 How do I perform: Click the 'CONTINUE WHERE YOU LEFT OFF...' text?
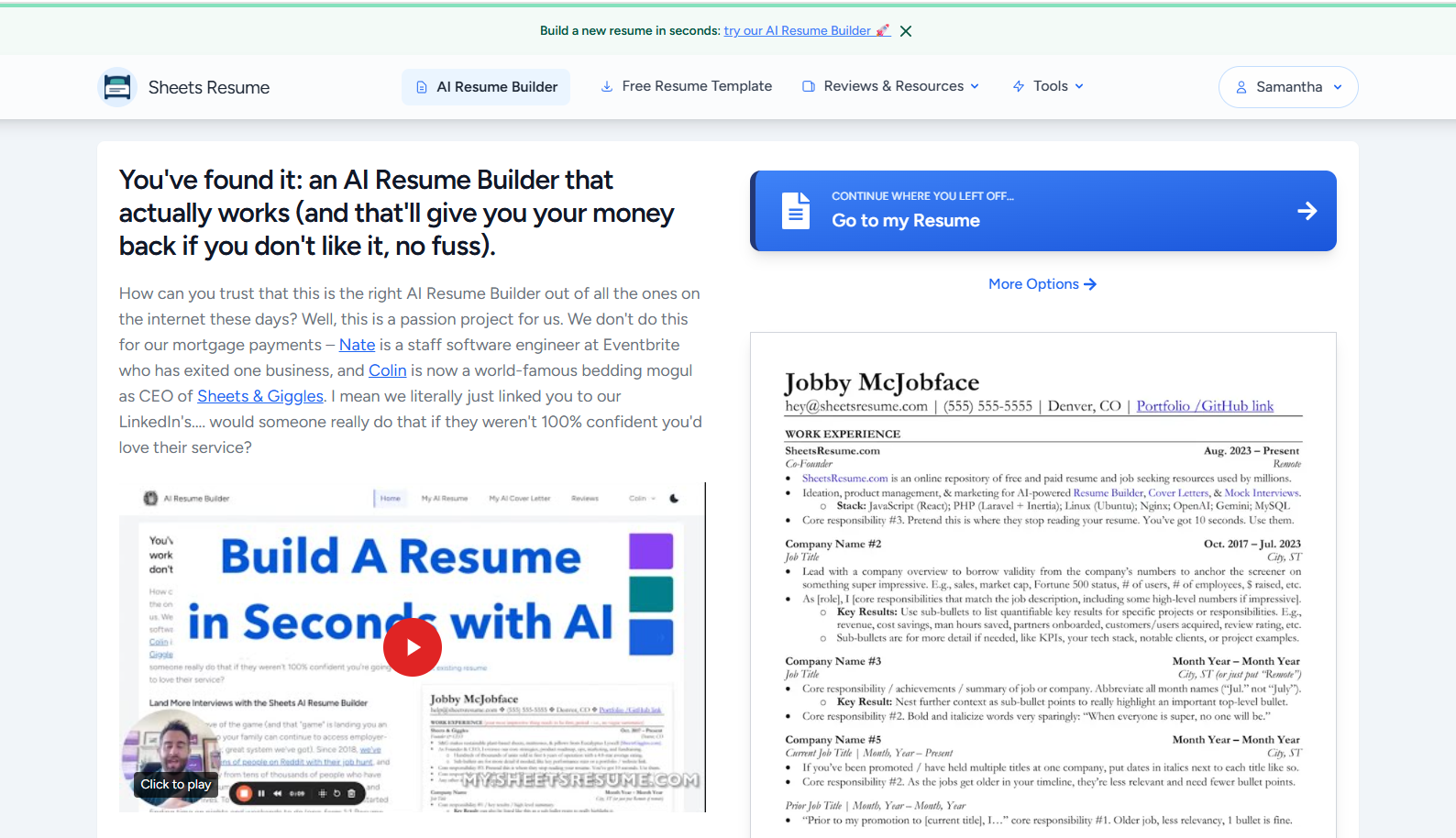[x=922, y=196]
